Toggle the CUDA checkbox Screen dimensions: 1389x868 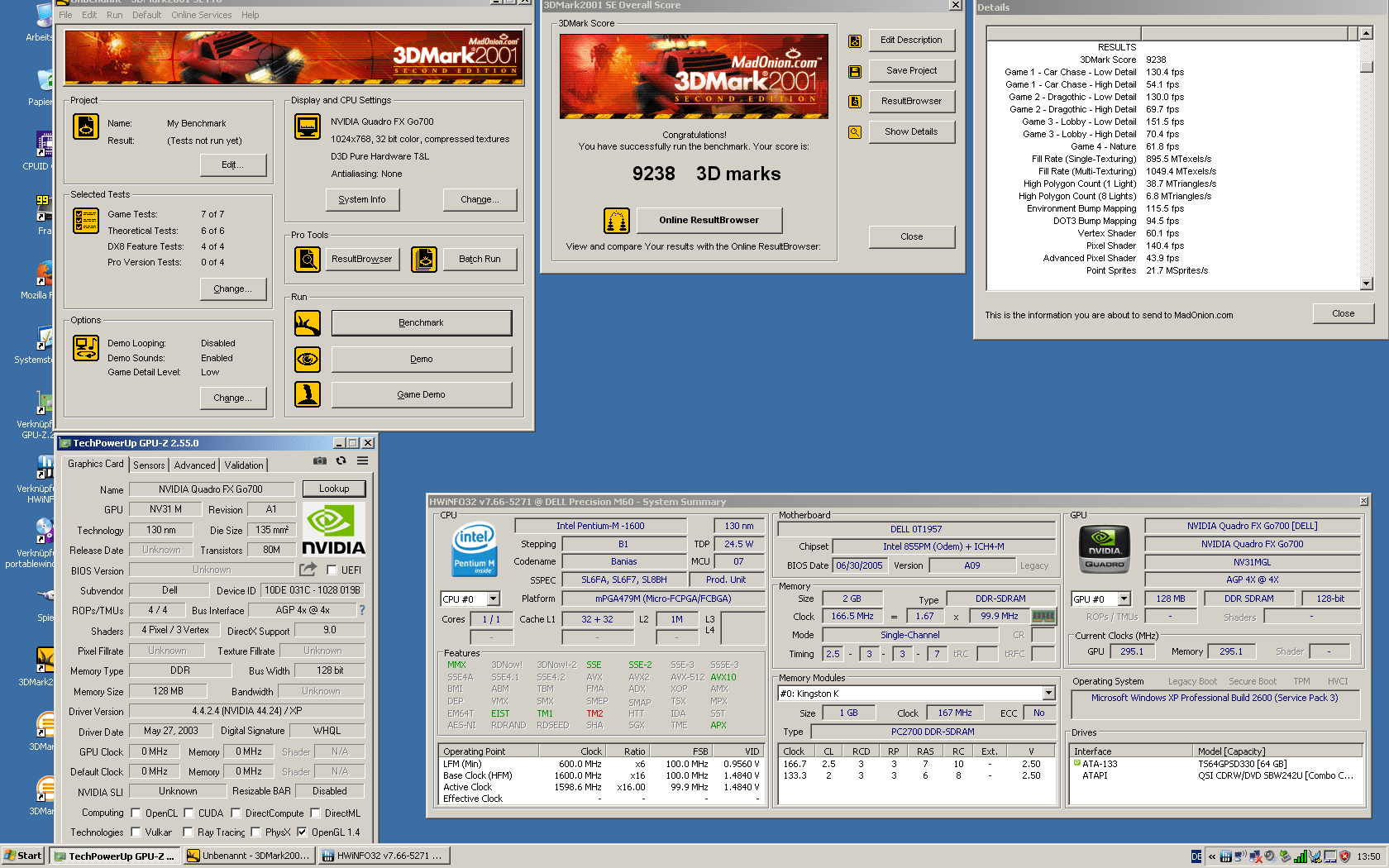[x=189, y=813]
